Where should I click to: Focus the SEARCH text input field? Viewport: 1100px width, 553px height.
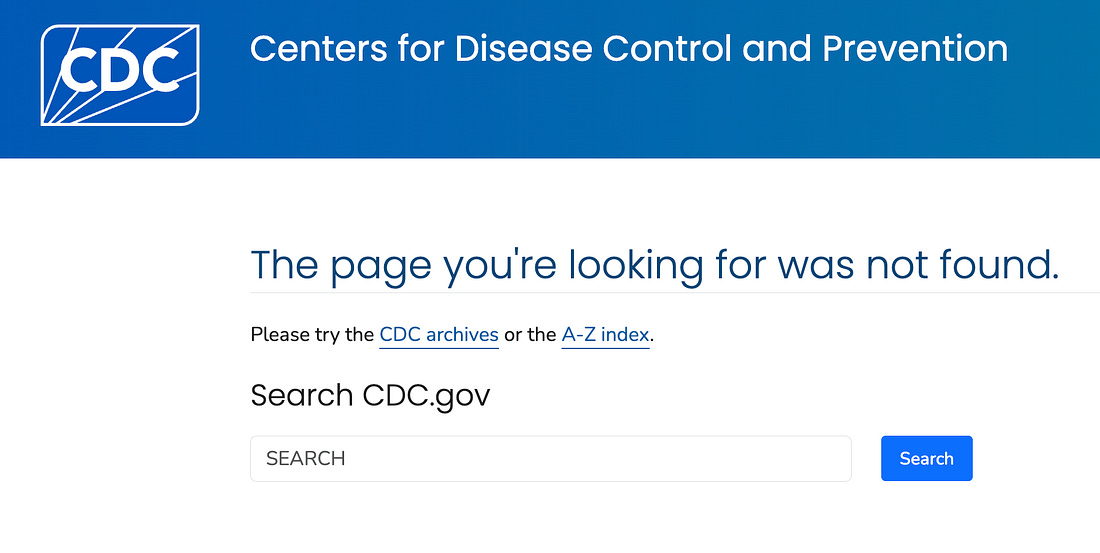tap(550, 459)
